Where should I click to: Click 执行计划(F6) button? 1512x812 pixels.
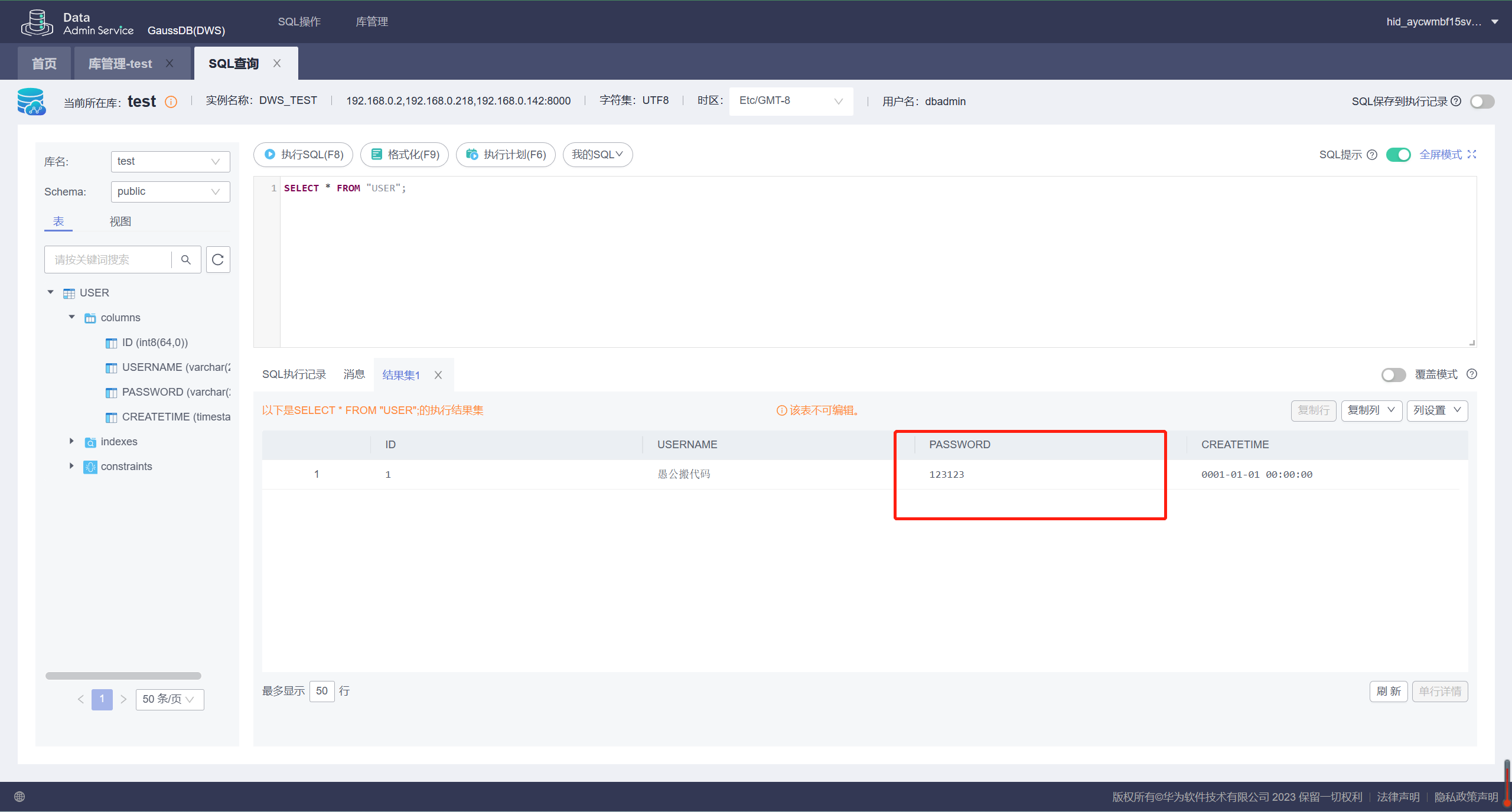click(506, 155)
